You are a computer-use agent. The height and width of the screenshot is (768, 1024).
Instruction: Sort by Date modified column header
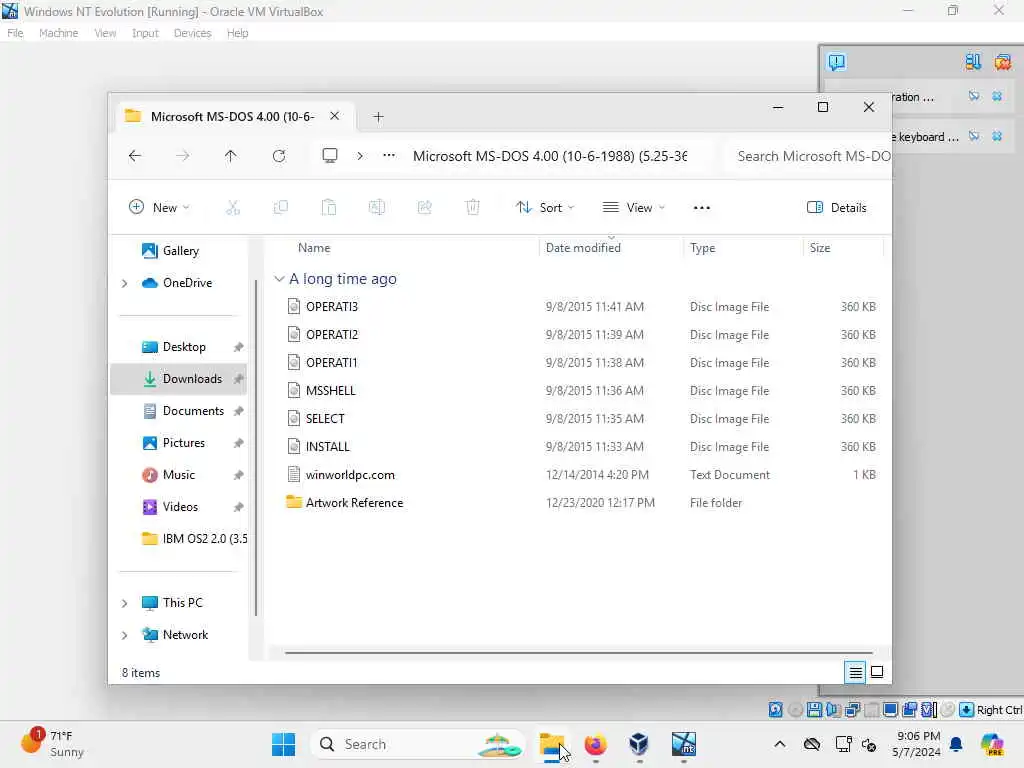coord(583,248)
